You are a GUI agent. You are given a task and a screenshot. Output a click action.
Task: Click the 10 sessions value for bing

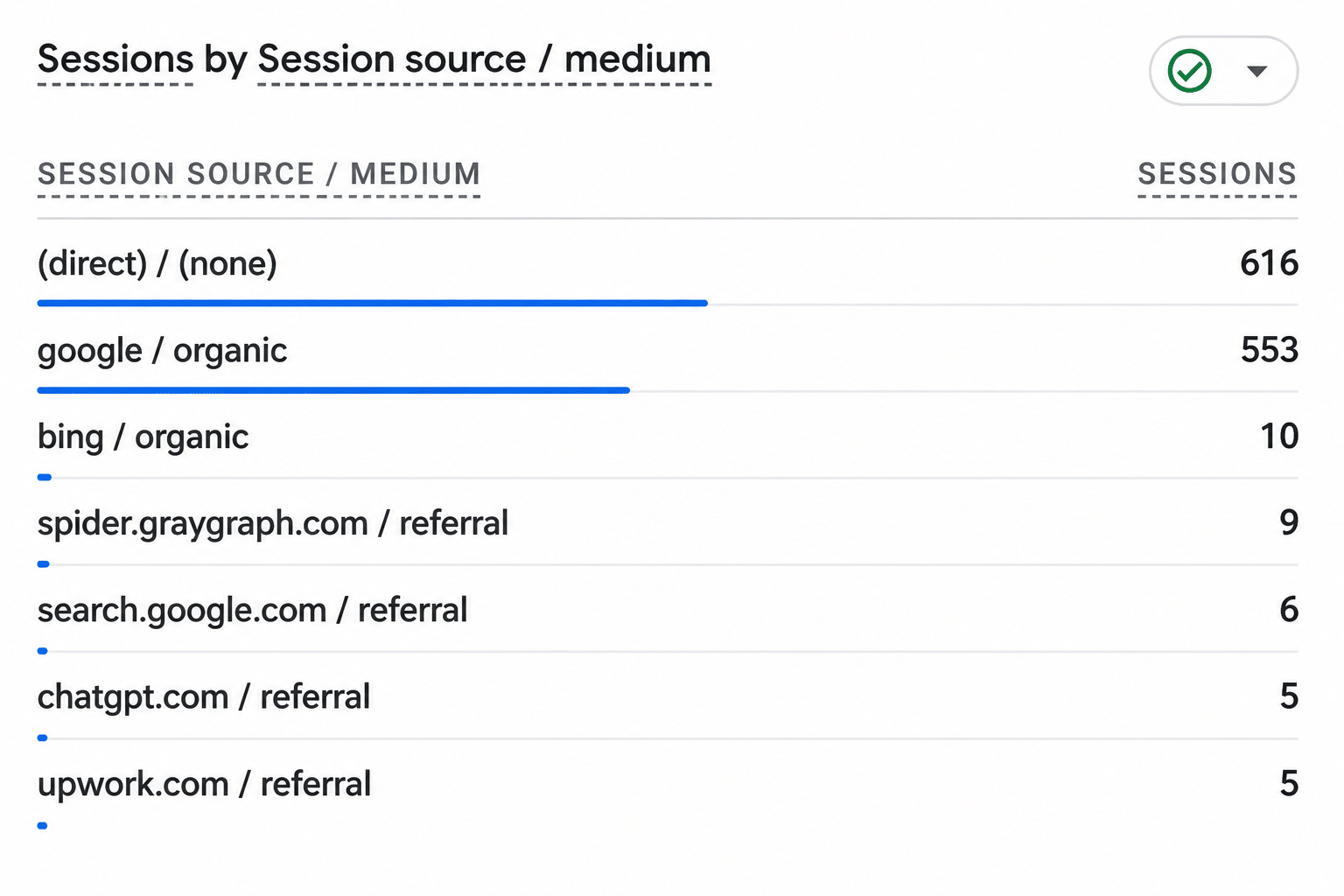click(x=1279, y=437)
